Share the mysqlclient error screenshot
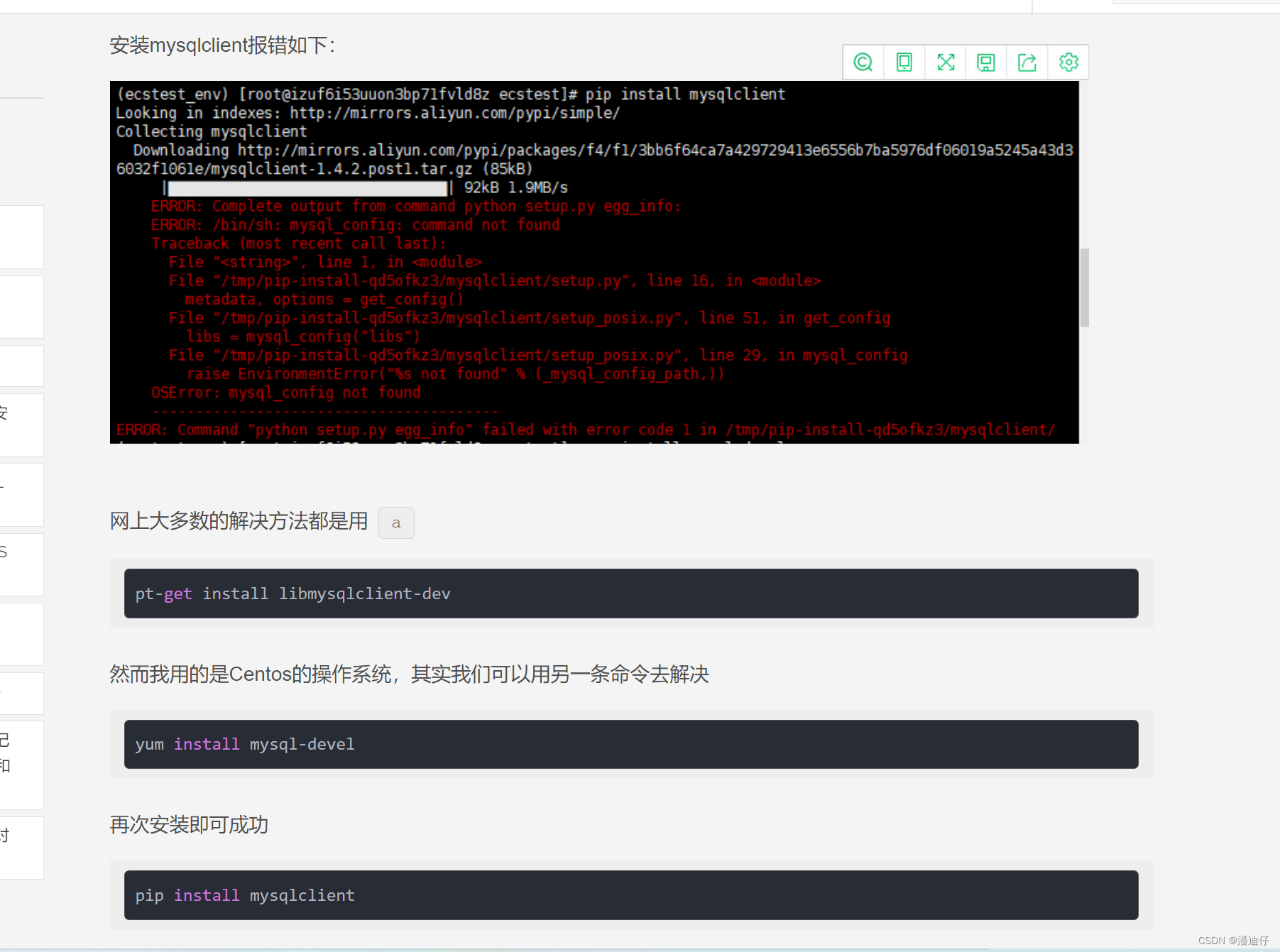 tap(1027, 62)
